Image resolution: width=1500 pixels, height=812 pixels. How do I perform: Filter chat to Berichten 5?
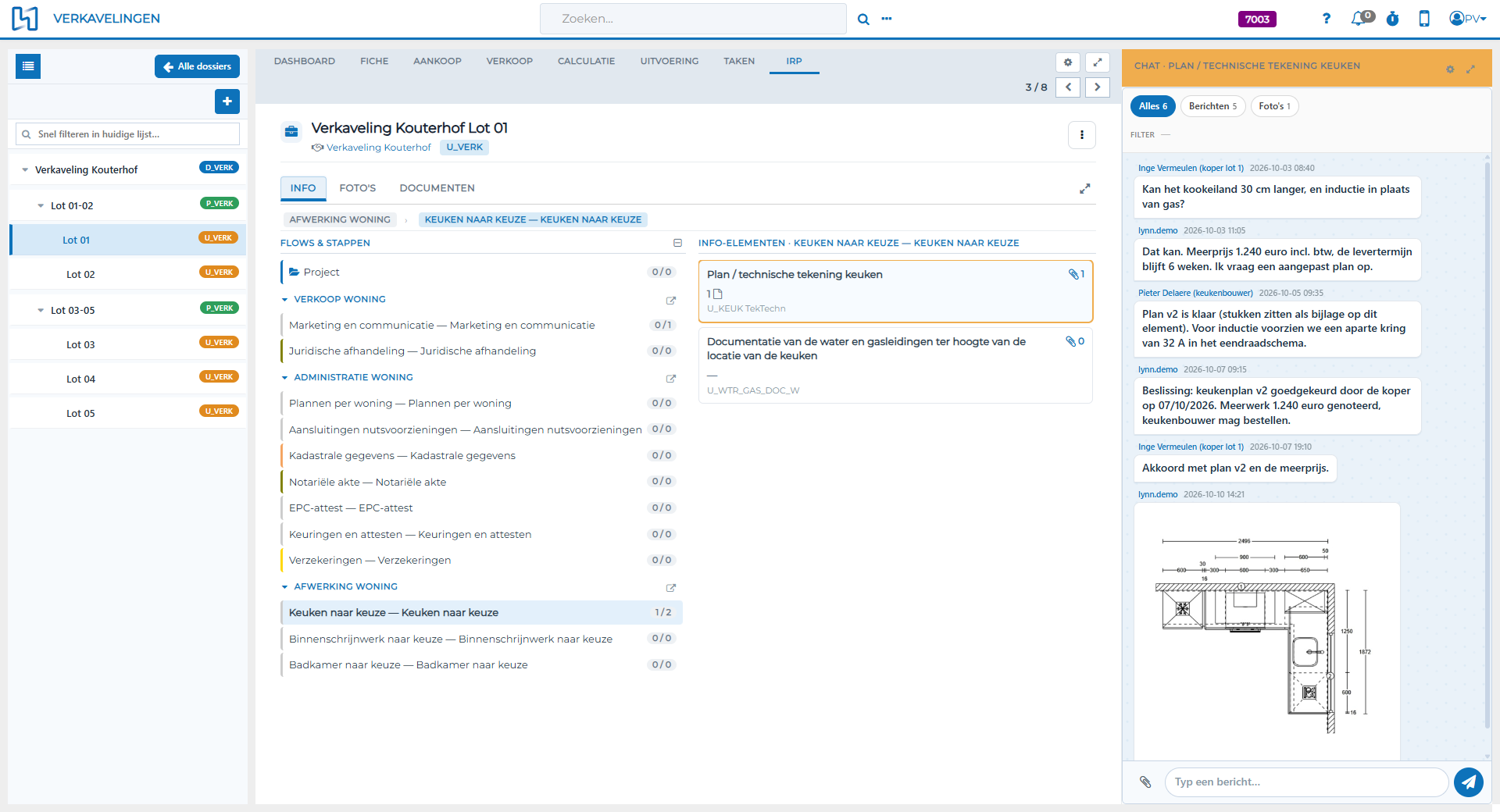pyautogui.click(x=1212, y=106)
